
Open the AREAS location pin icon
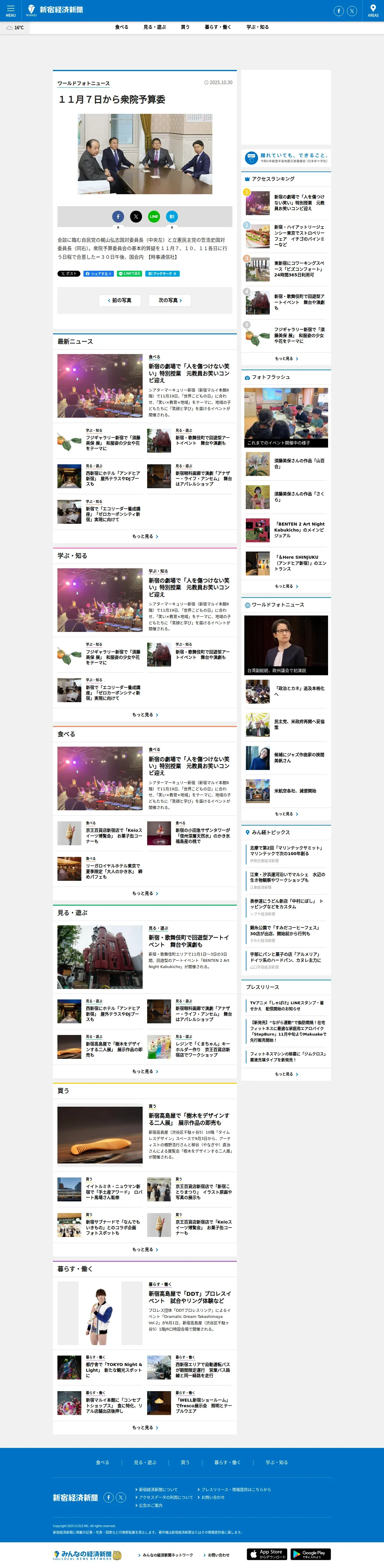point(373,10)
